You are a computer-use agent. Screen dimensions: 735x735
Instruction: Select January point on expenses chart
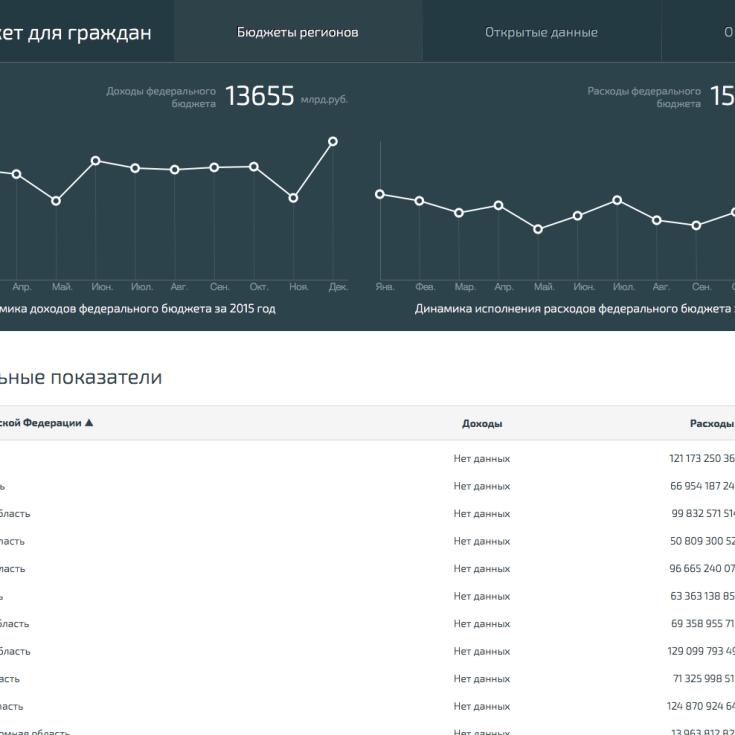click(380, 195)
